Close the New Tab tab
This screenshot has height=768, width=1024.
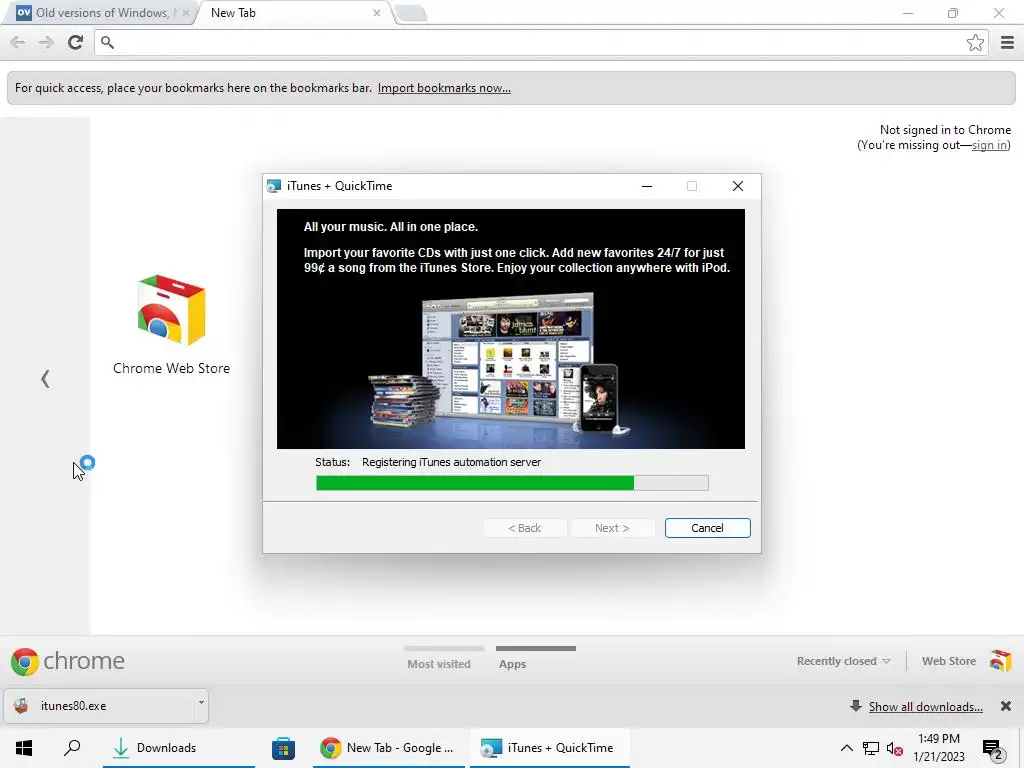click(x=377, y=13)
